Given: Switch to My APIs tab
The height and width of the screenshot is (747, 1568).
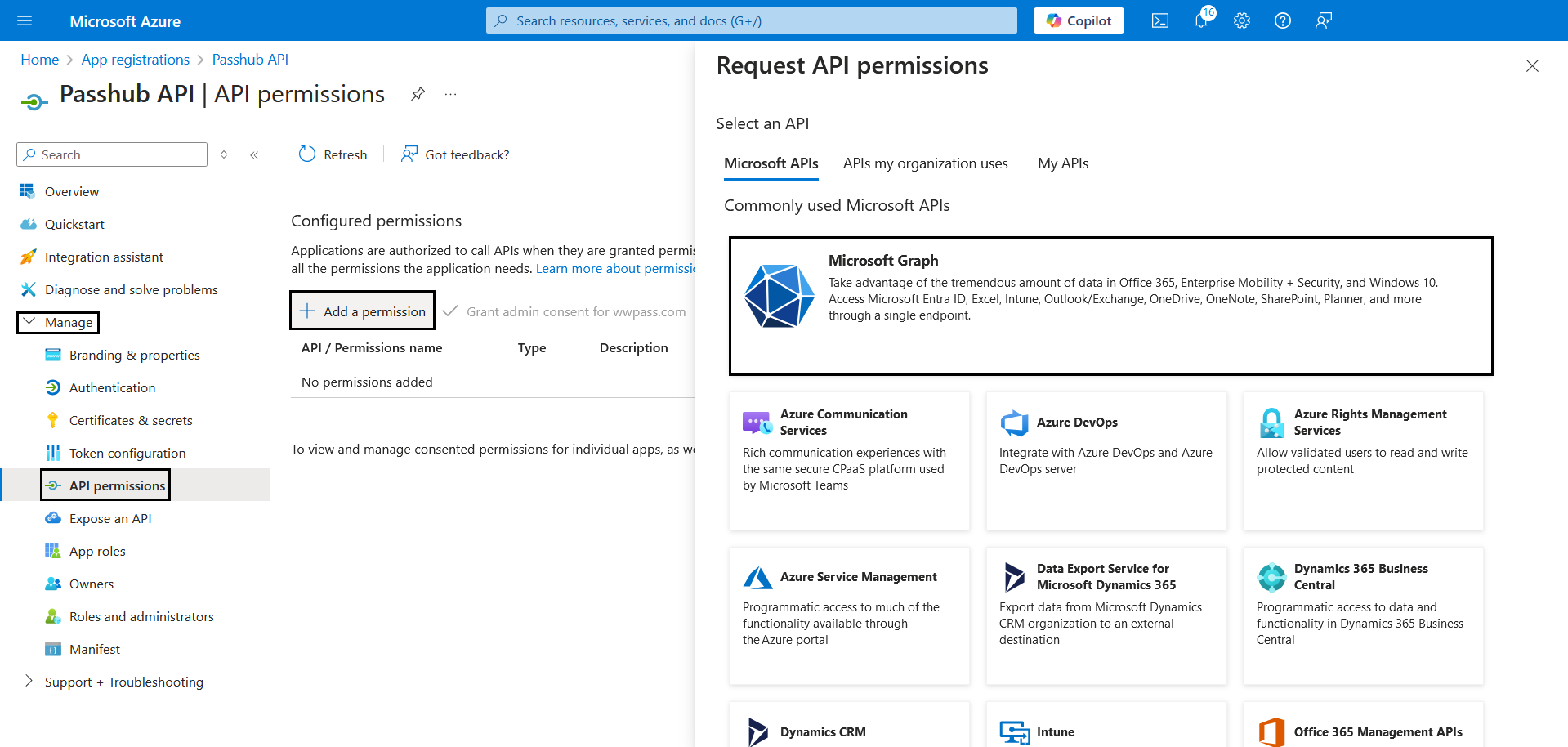Looking at the screenshot, I should point(1063,163).
